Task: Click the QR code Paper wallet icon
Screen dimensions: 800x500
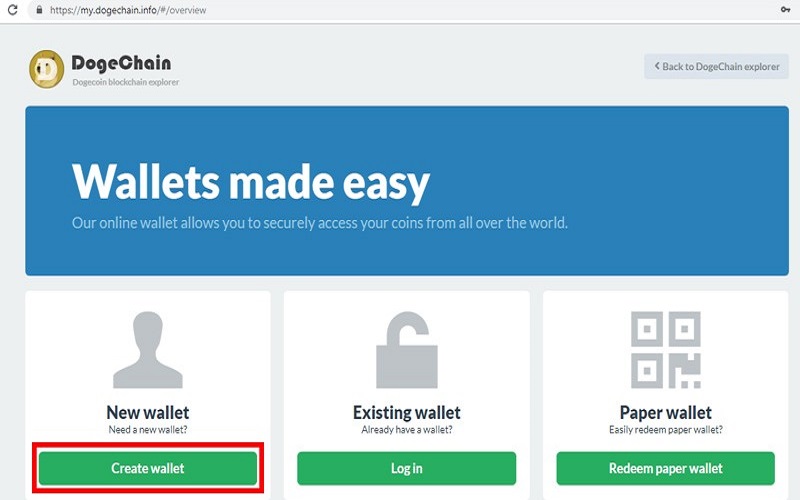Action: [666, 349]
